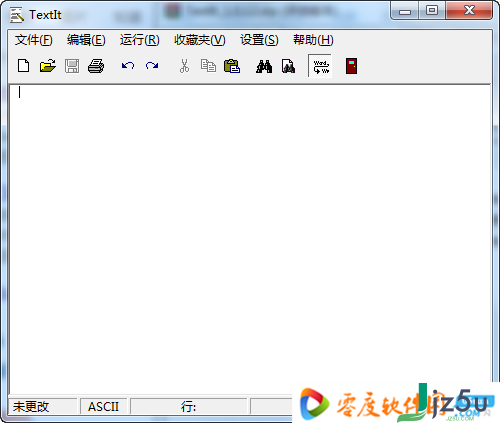
Task: Click the ASCII encoding status entry
Action: (x=103, y=406)
